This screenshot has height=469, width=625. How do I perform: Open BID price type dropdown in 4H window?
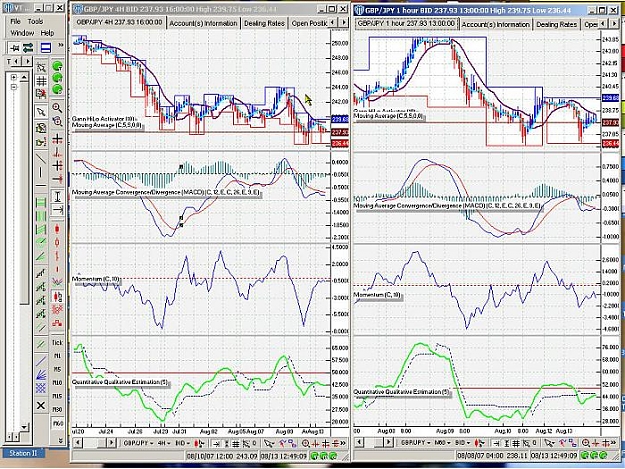(x=183, y=443)
